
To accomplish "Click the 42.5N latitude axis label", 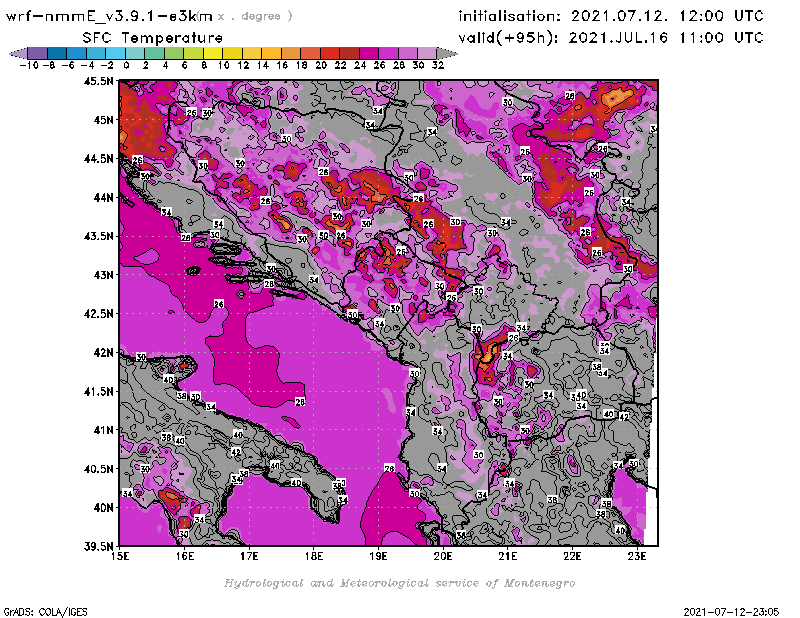I will pos(98,314).
